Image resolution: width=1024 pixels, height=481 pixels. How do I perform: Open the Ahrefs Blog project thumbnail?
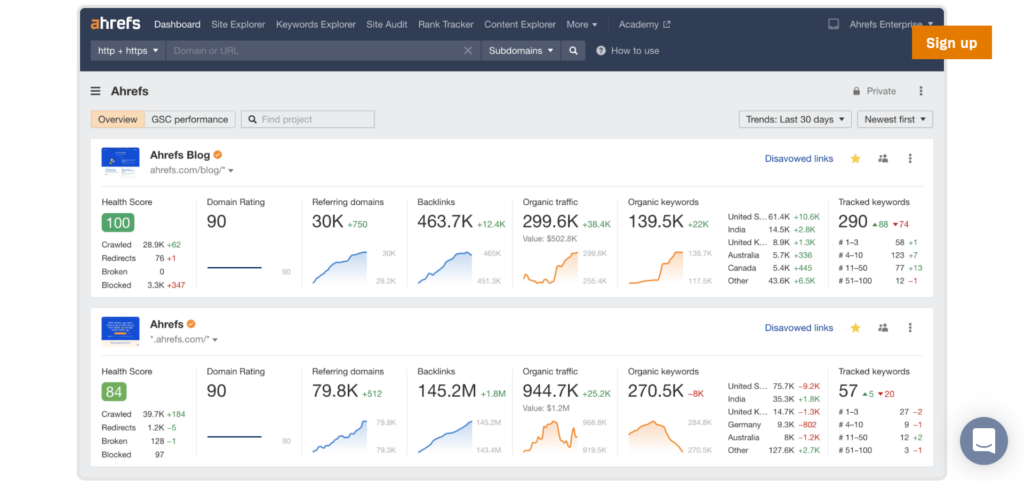(120, 161)
